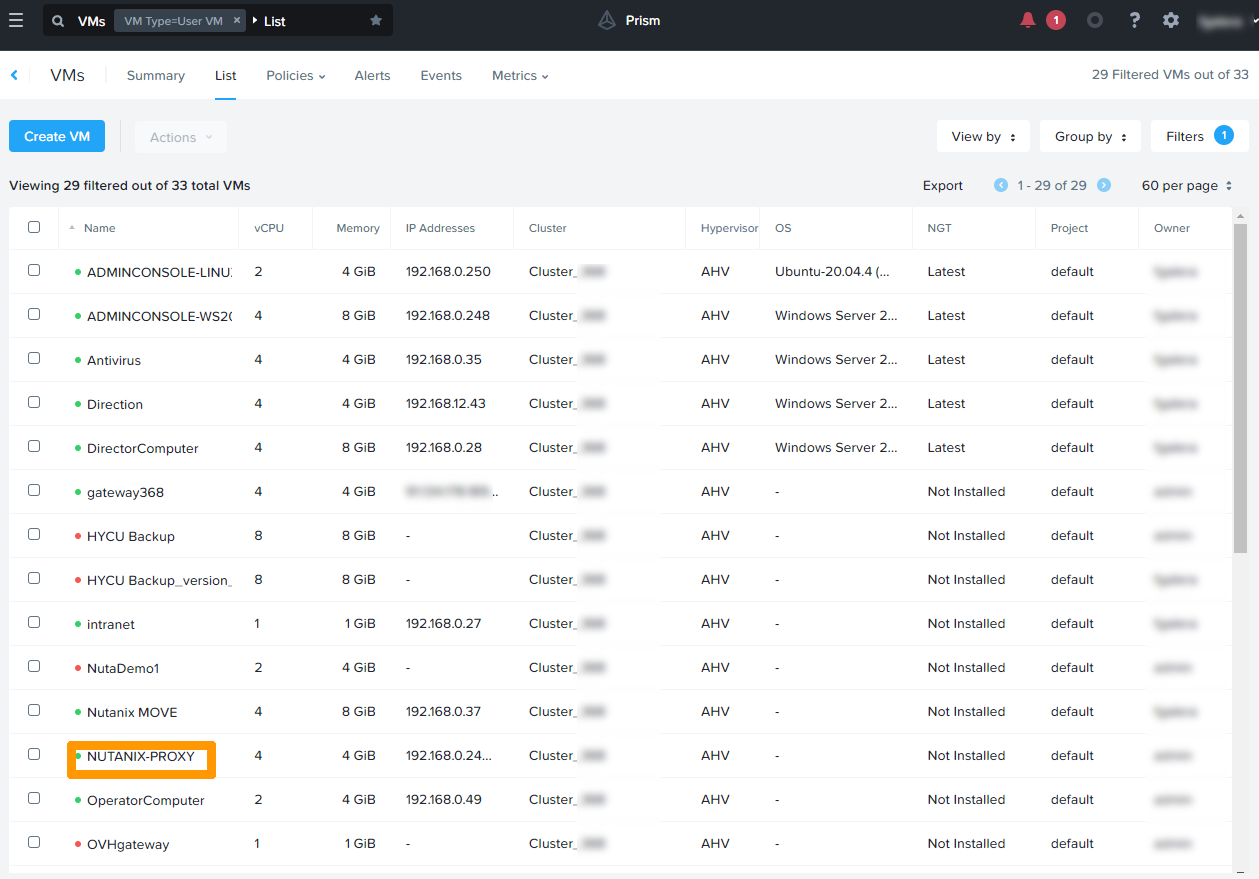
Task: Open the View by dropdown
Action: (982, 136)
